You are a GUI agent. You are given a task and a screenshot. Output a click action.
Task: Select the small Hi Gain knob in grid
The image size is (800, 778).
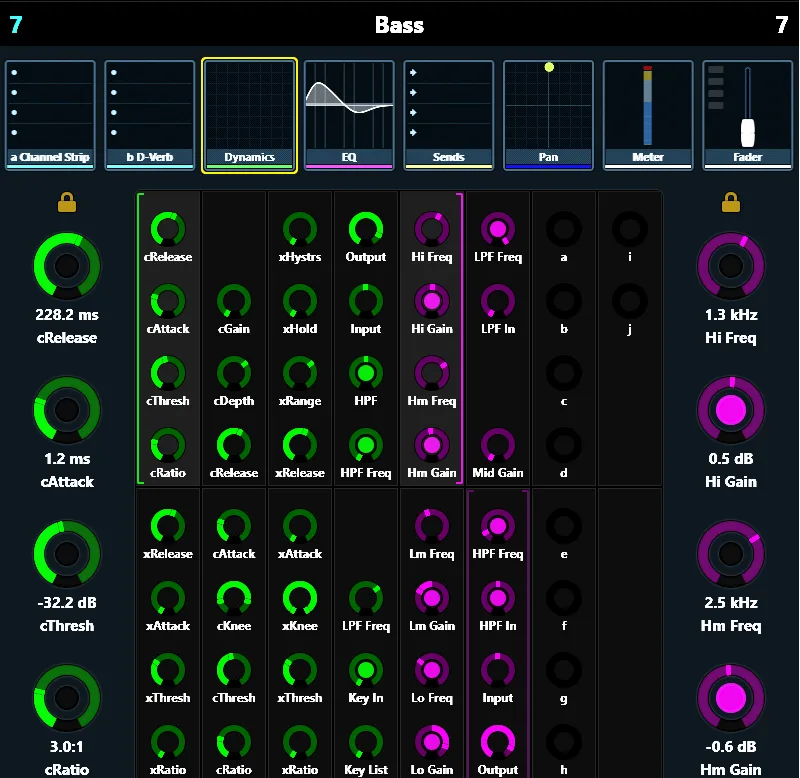pyautogui.click(x=432, y=301)
